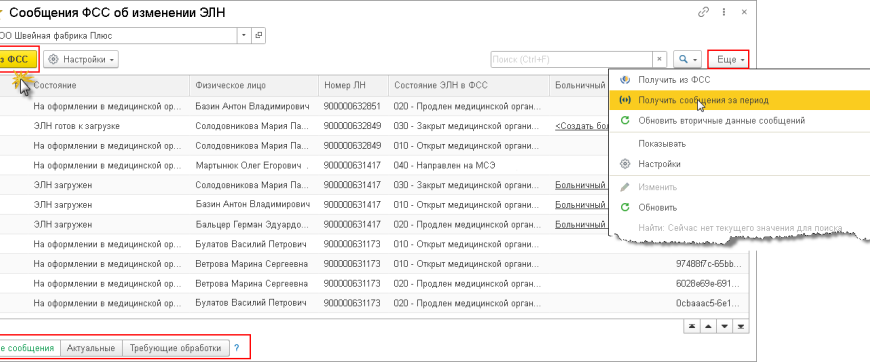Click the 040 - Направлен на МСЭ cell
The height and width of the screenshot is (362, 870).
coord(469,165)
